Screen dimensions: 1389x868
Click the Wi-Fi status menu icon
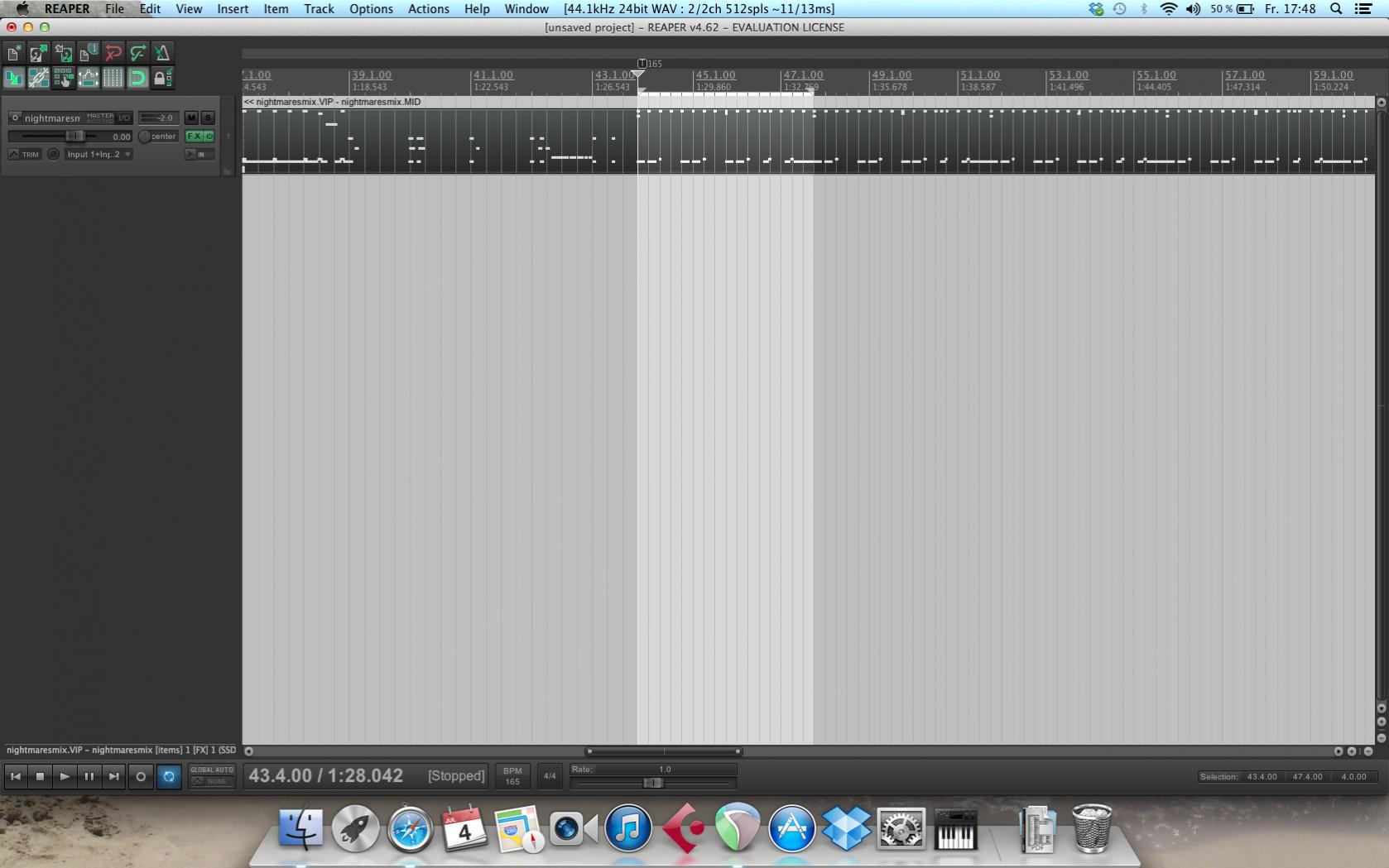[1169, 9]
